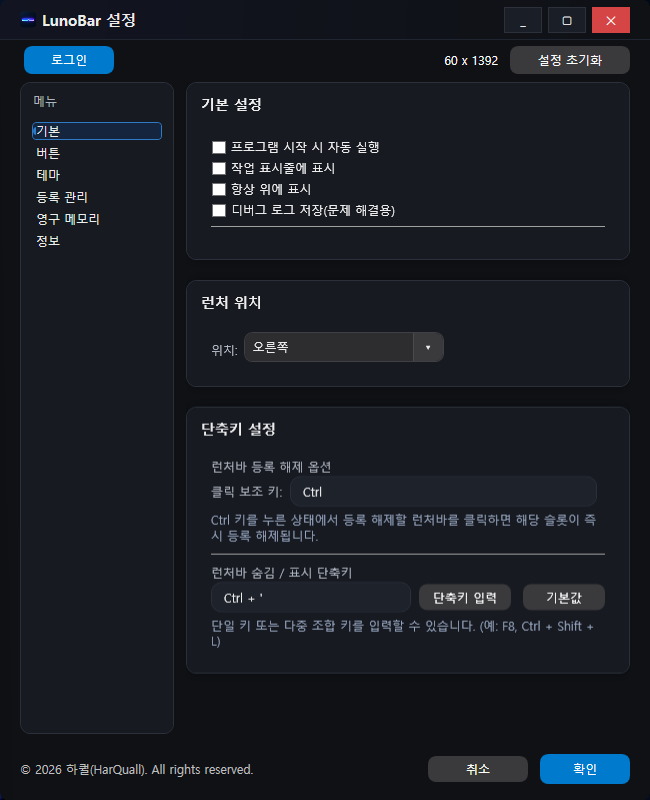
Task: Click the dropdown arrow next to 오른쪽
Action: pos(427,347)
